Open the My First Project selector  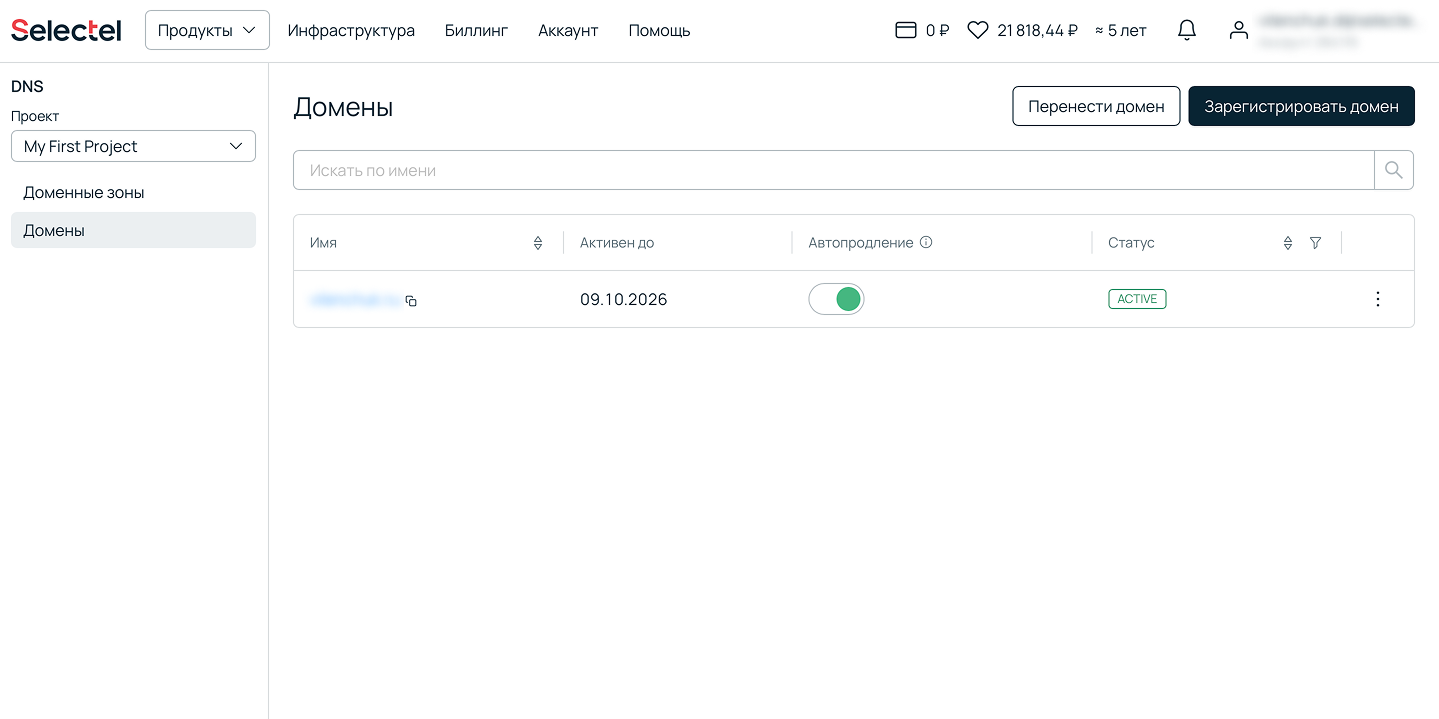tap(133, 146)
